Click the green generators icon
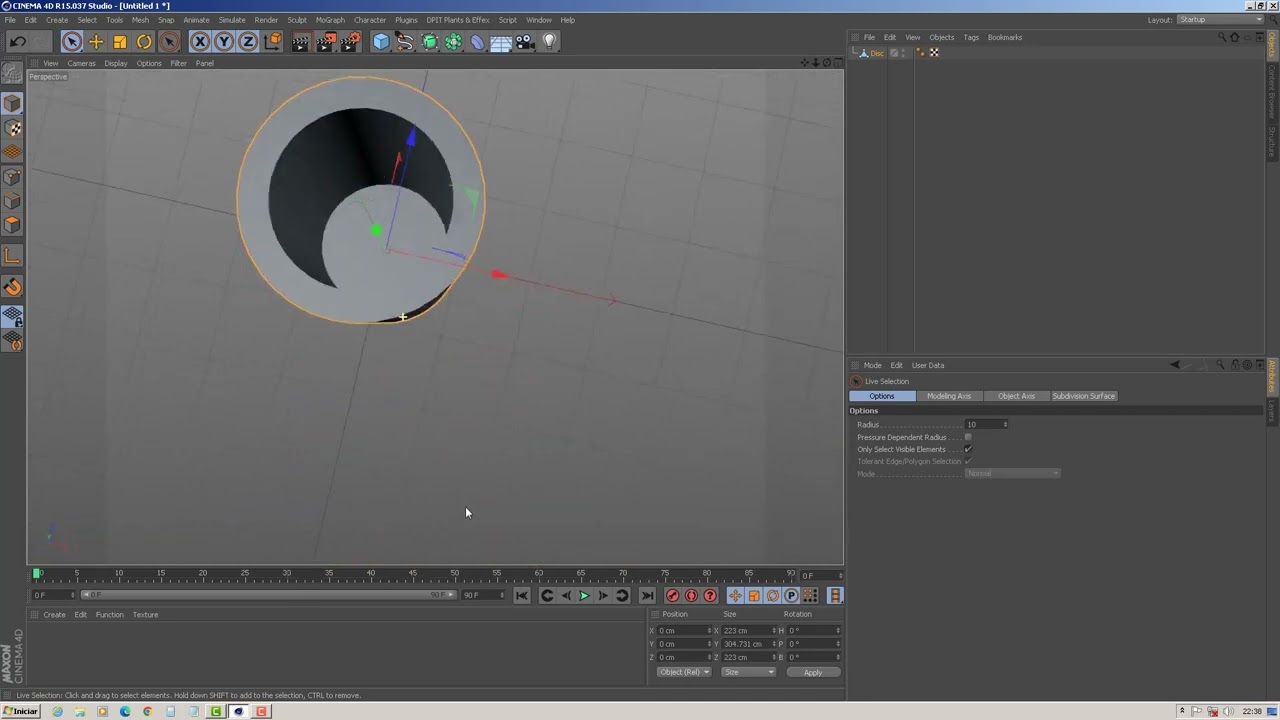 point(430,41)
